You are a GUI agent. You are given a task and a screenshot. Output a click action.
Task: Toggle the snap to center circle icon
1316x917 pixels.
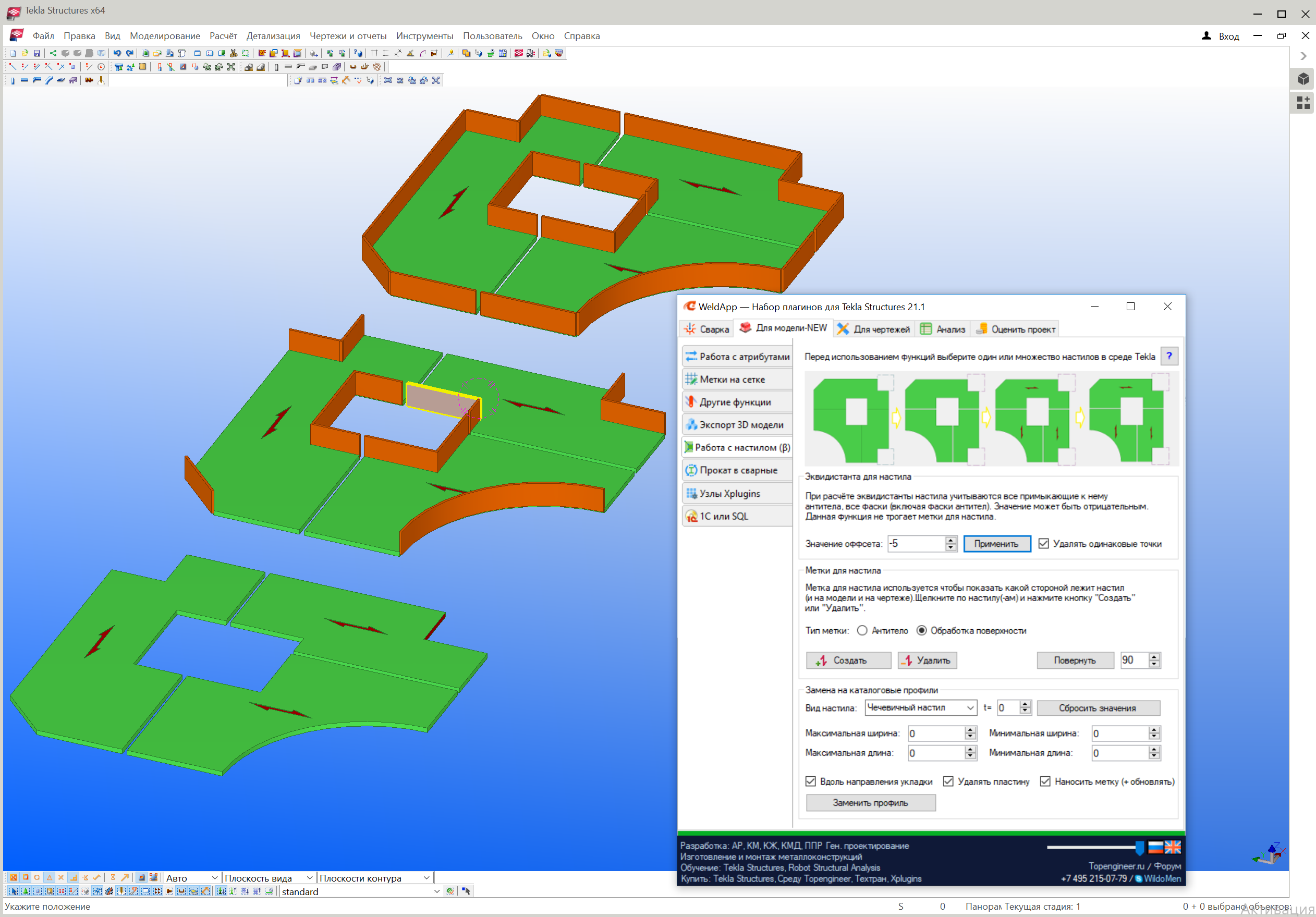pyautogui.click(x=36, y=877)
